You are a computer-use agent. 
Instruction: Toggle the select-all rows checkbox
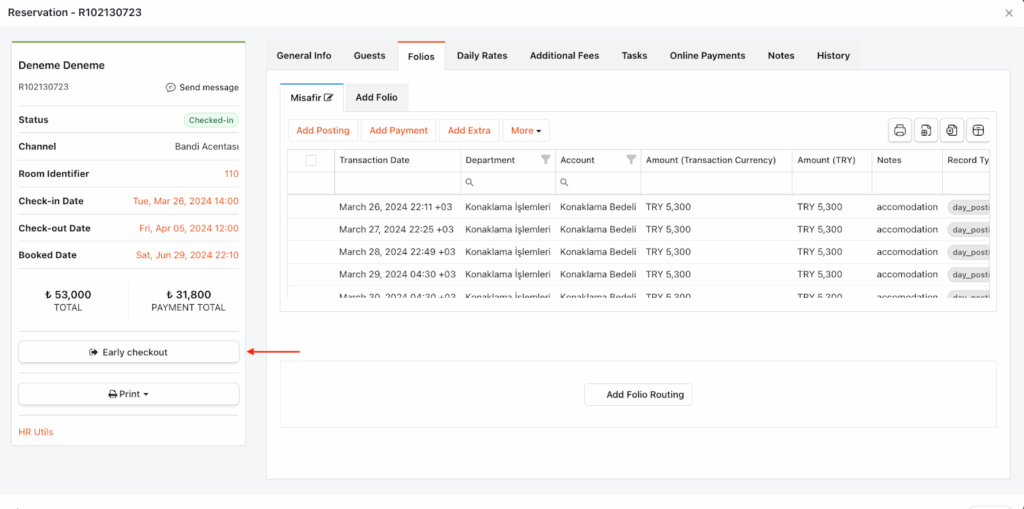[311, 160]
